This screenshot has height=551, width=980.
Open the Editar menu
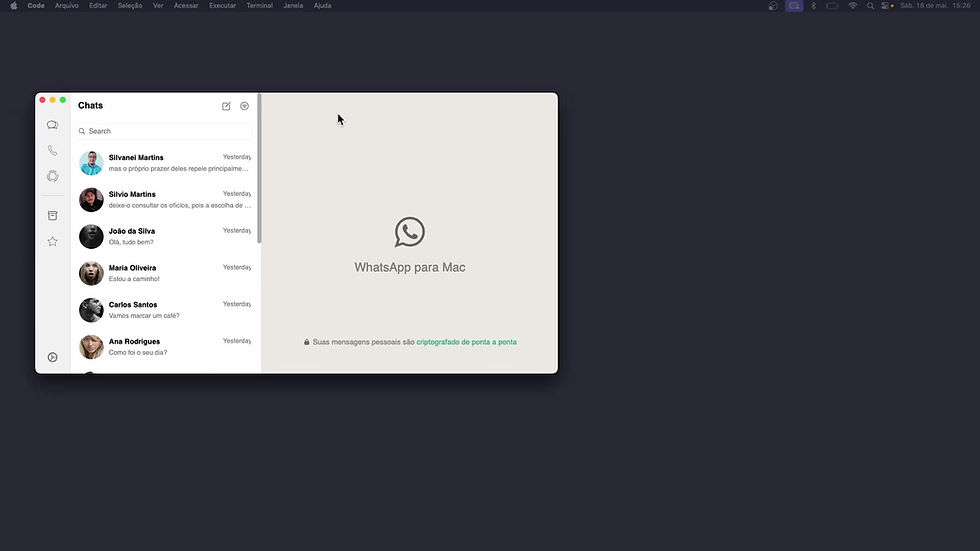coord(98,6)
